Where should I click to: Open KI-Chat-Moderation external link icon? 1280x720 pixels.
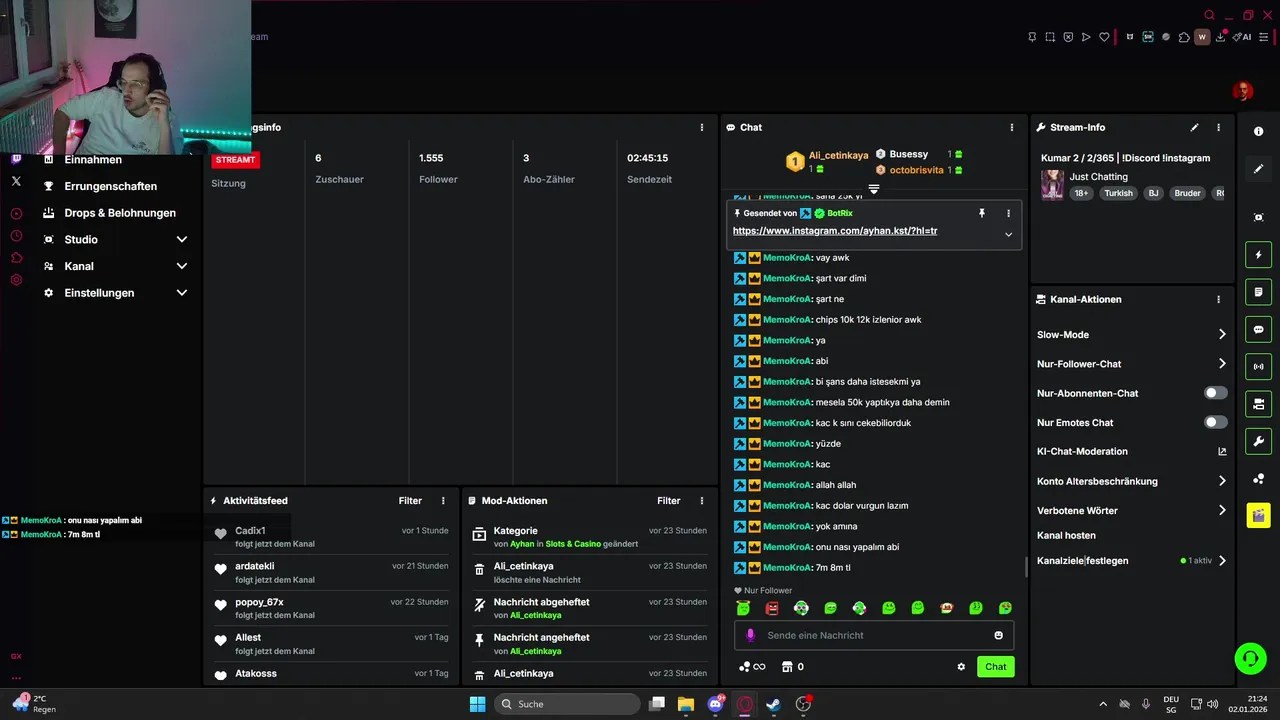tap(1222, 452)
